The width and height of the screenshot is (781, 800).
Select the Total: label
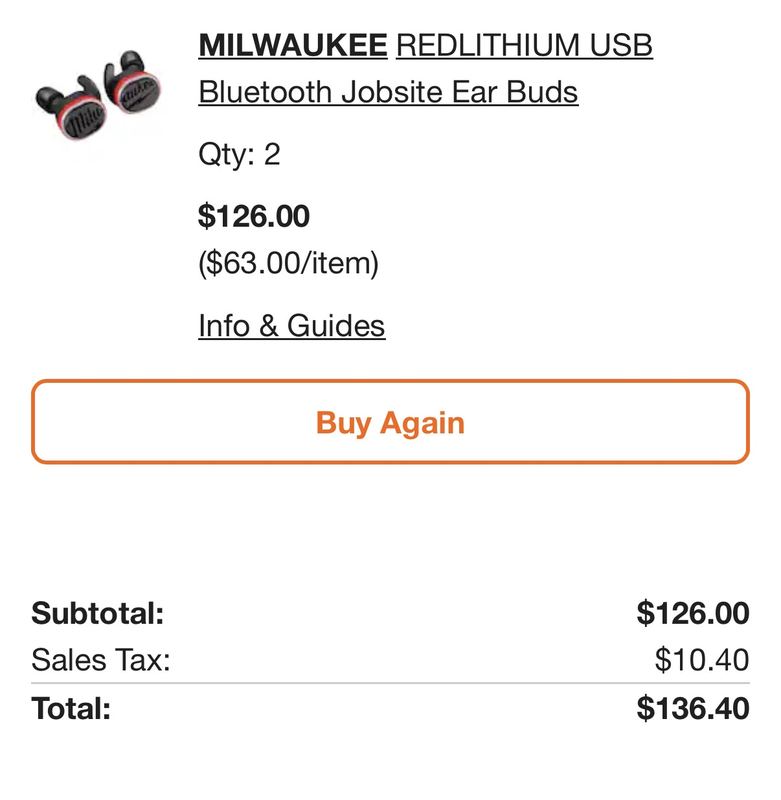coord(71,709)
